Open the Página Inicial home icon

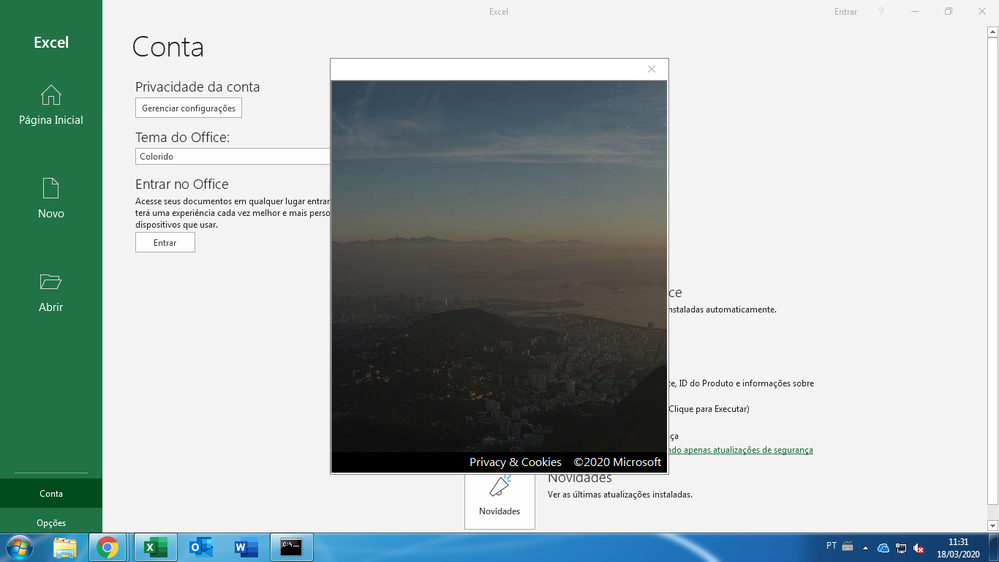(x=51, y=96)
